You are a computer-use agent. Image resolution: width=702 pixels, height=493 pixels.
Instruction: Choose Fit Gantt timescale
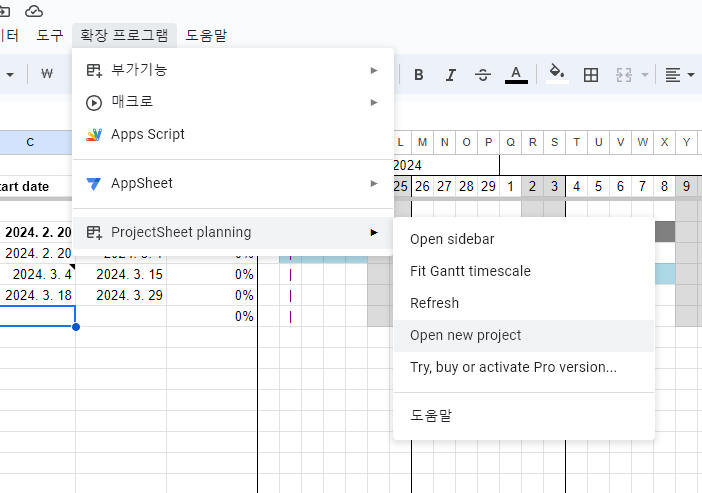[x=524, y=271]
